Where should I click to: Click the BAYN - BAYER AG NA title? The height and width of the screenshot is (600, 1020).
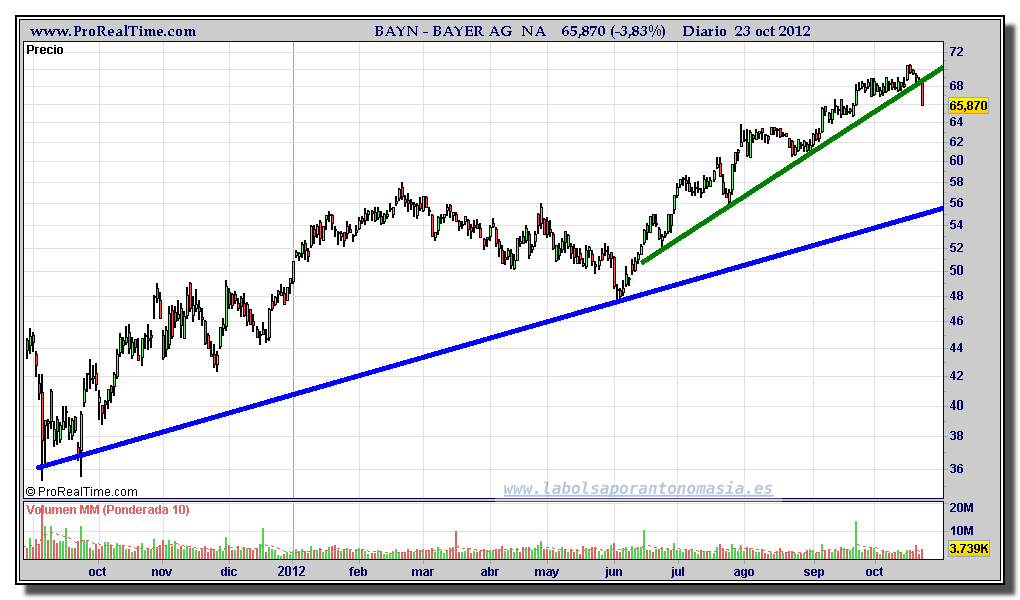coord(460,31)
